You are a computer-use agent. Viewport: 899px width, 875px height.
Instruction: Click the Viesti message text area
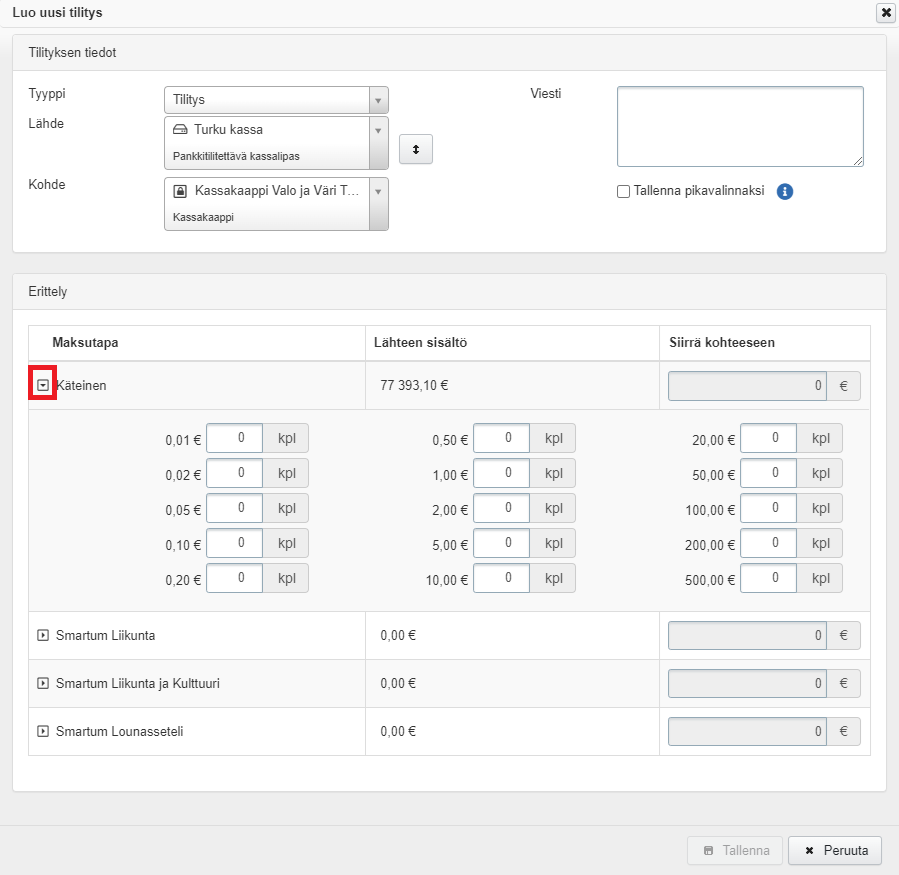740,126
